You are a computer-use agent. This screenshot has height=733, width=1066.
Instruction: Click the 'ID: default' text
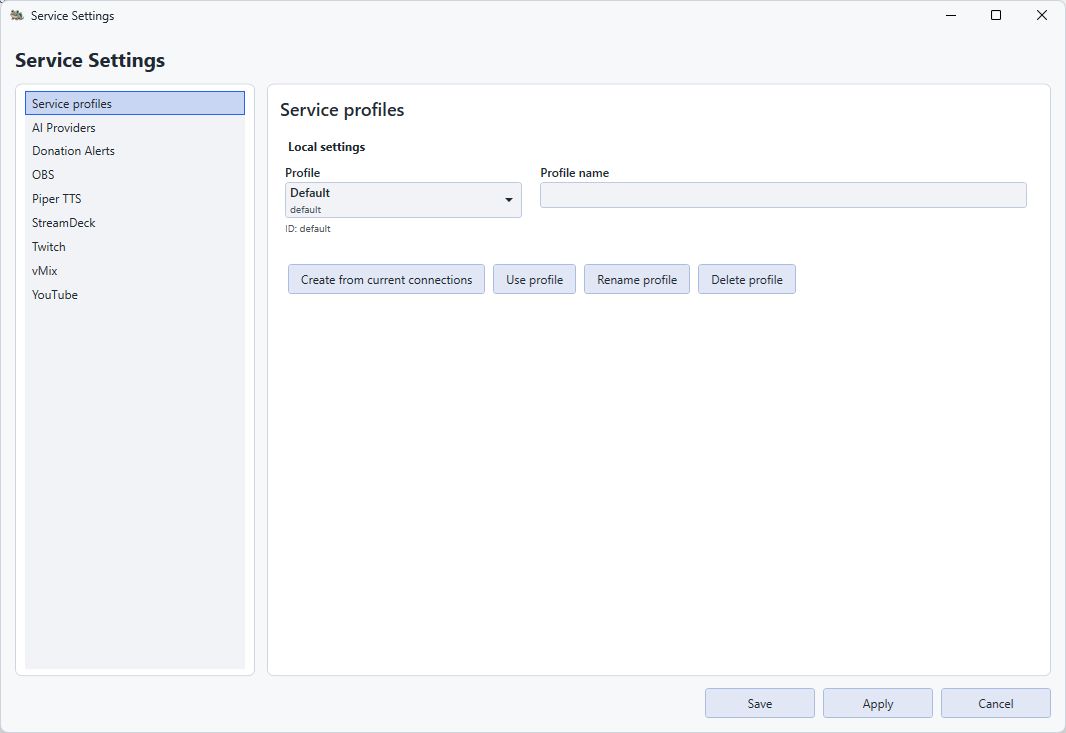tap(308, 228)
